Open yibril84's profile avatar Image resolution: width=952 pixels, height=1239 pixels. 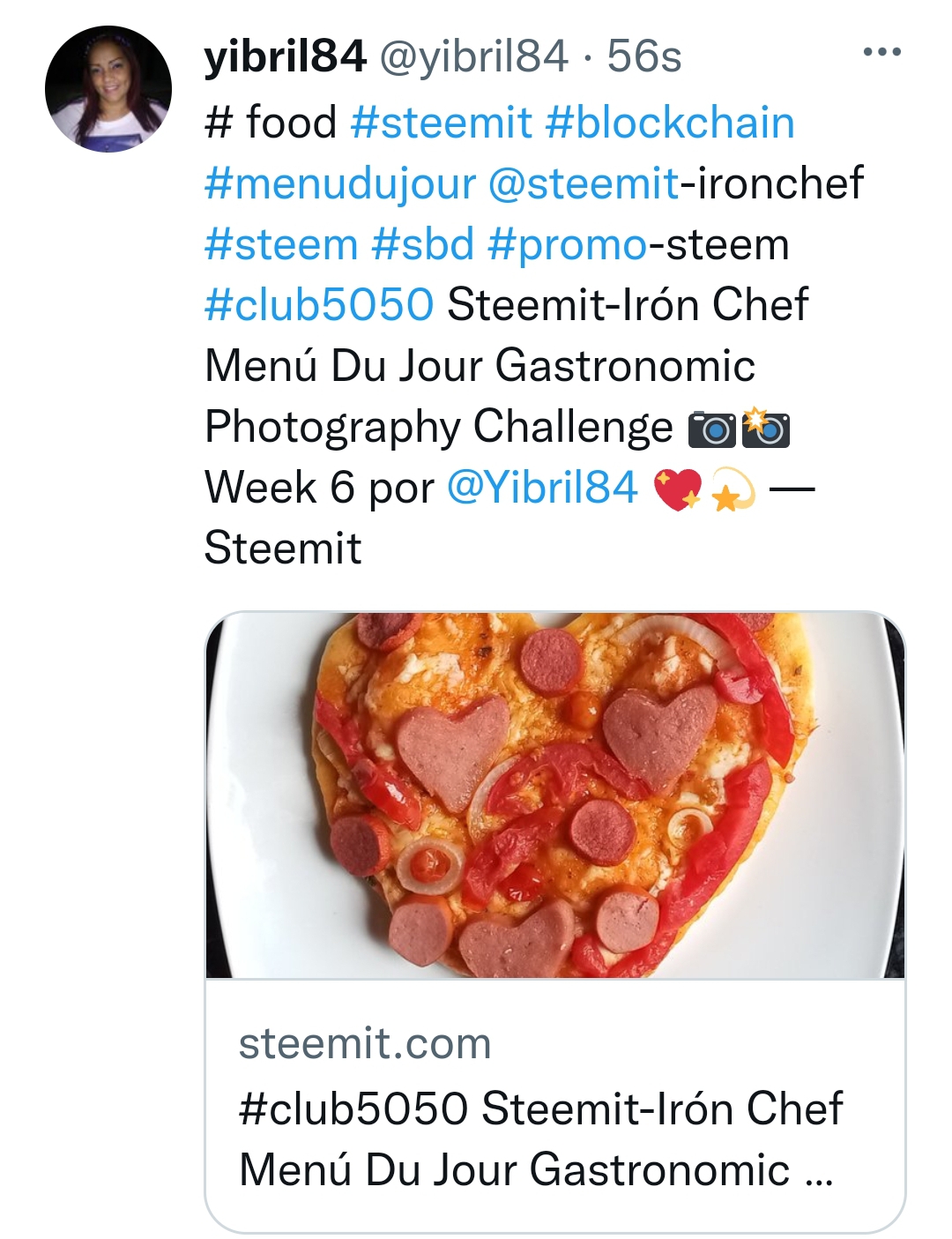[108, 89]
